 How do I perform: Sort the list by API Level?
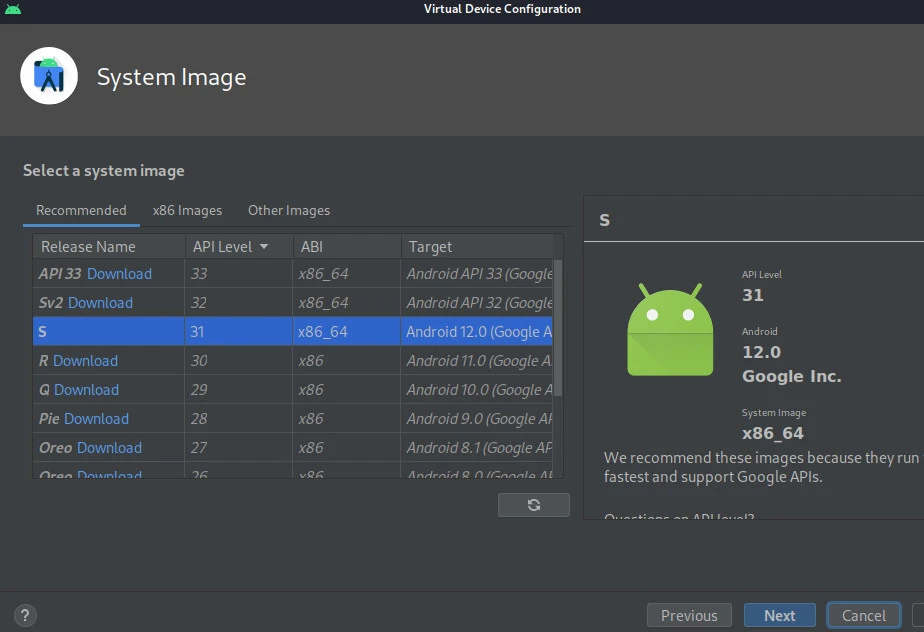[225, 246]
